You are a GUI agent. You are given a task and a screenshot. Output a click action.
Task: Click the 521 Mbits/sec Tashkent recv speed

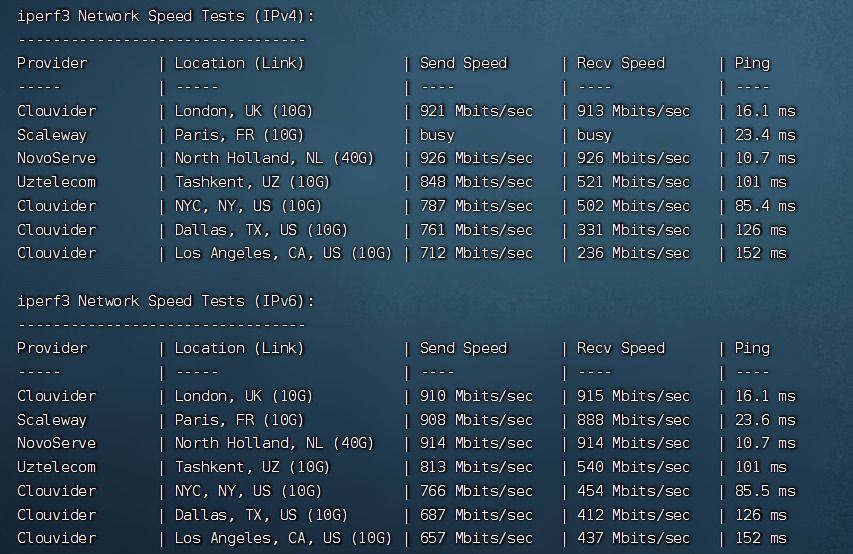point(633,182)
